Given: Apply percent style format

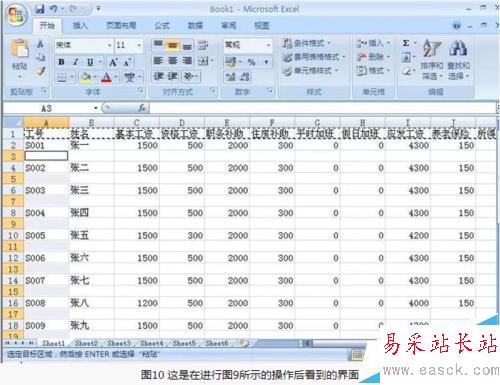Looking at the screenshot, I should coord(251,62).
